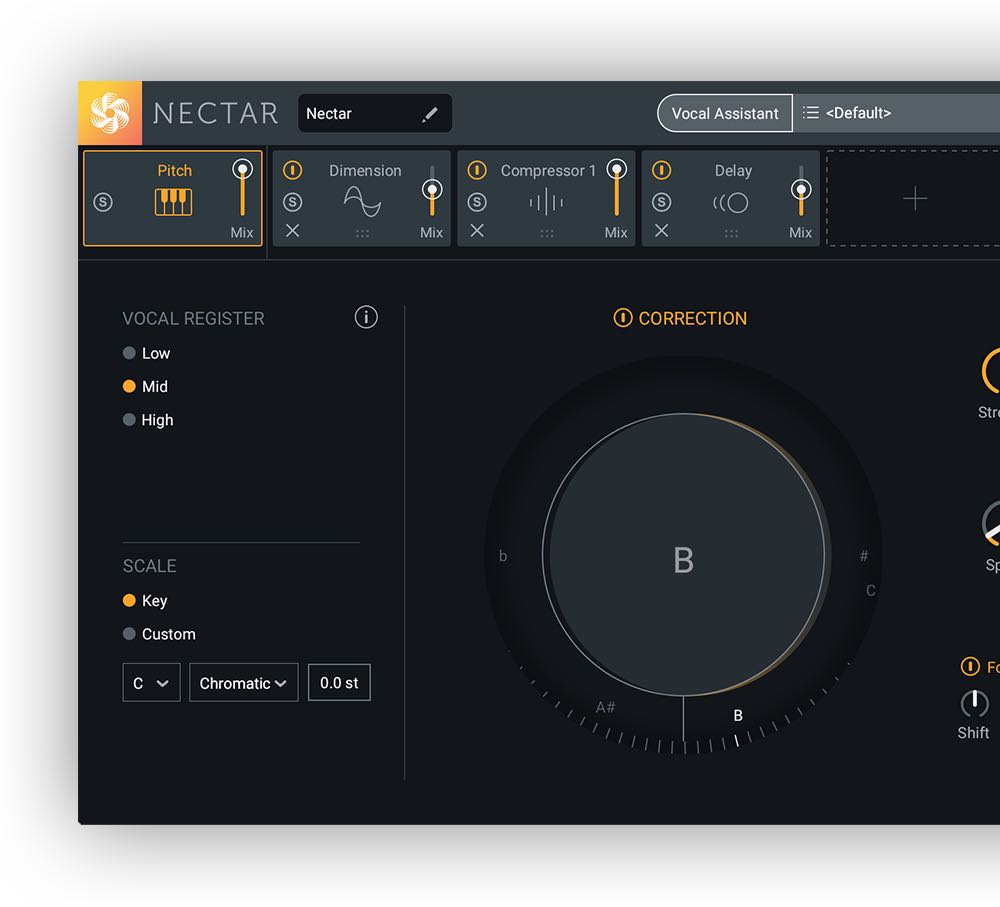Remove the Delay module with X
Screen dimensions: 1000x907
(x=661, y=231)
